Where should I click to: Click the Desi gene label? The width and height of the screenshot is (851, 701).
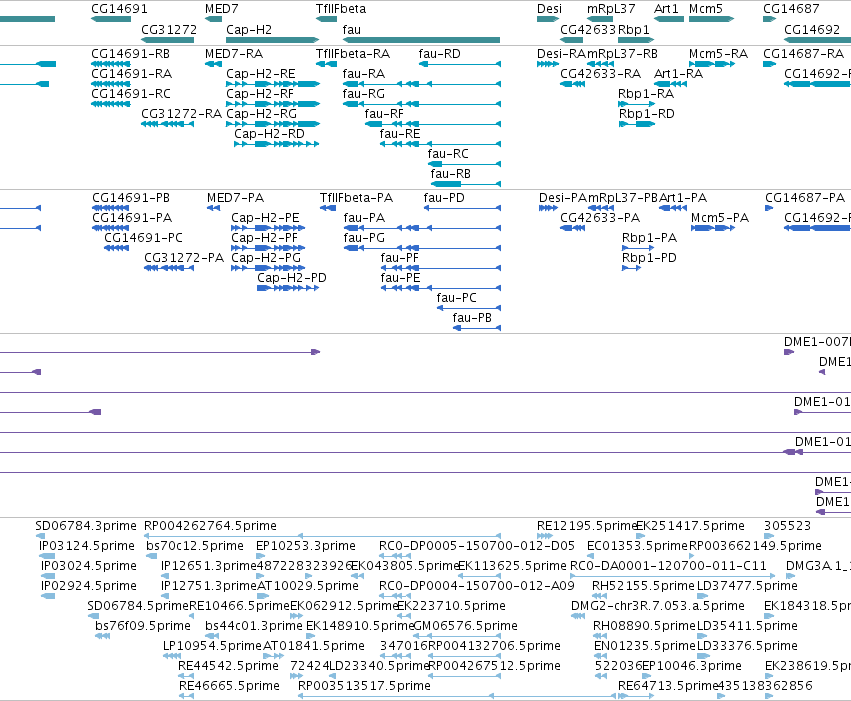click(549, 9)
